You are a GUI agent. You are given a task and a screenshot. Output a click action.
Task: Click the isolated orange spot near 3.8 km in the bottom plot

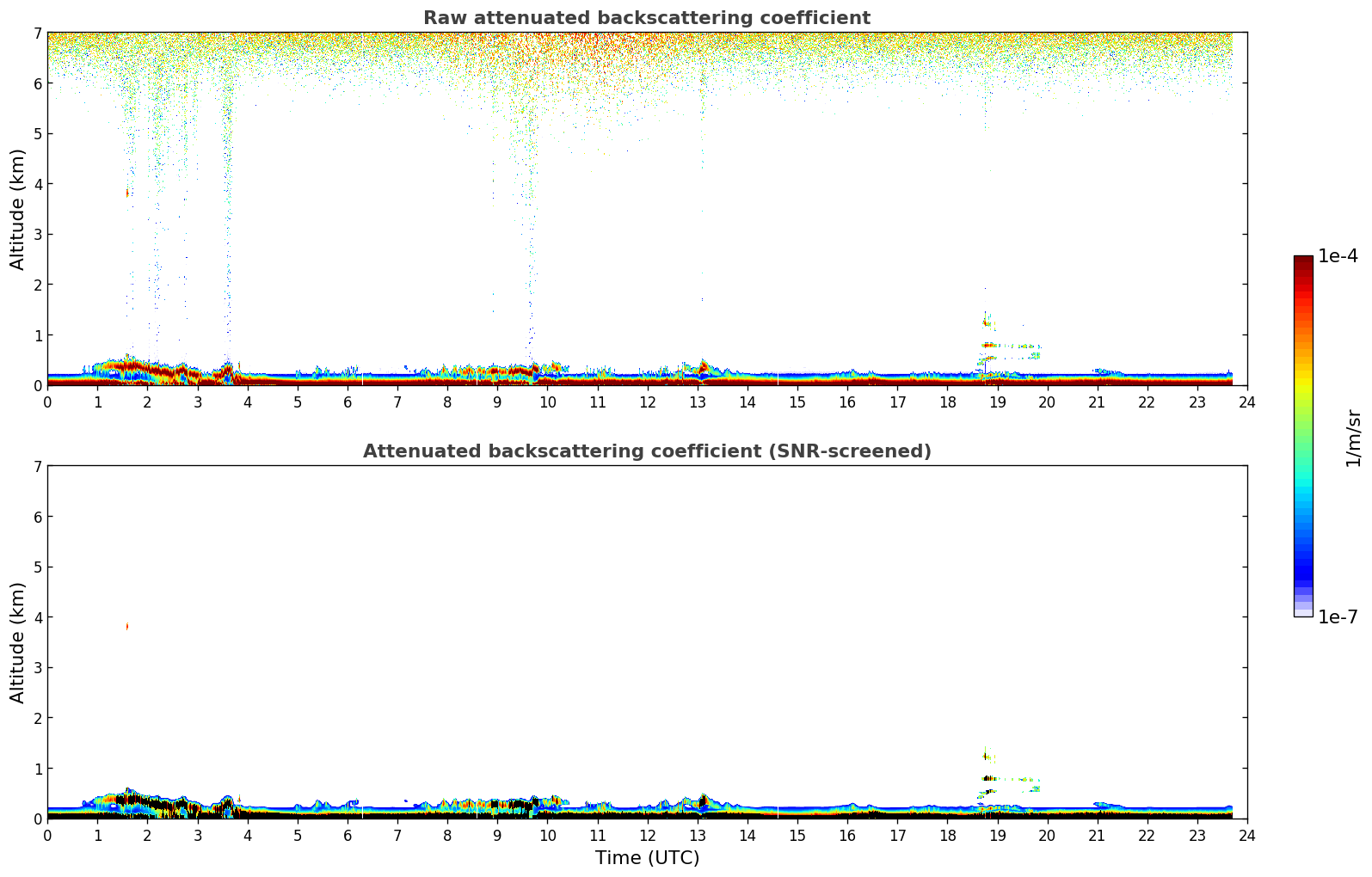point(127,626)
